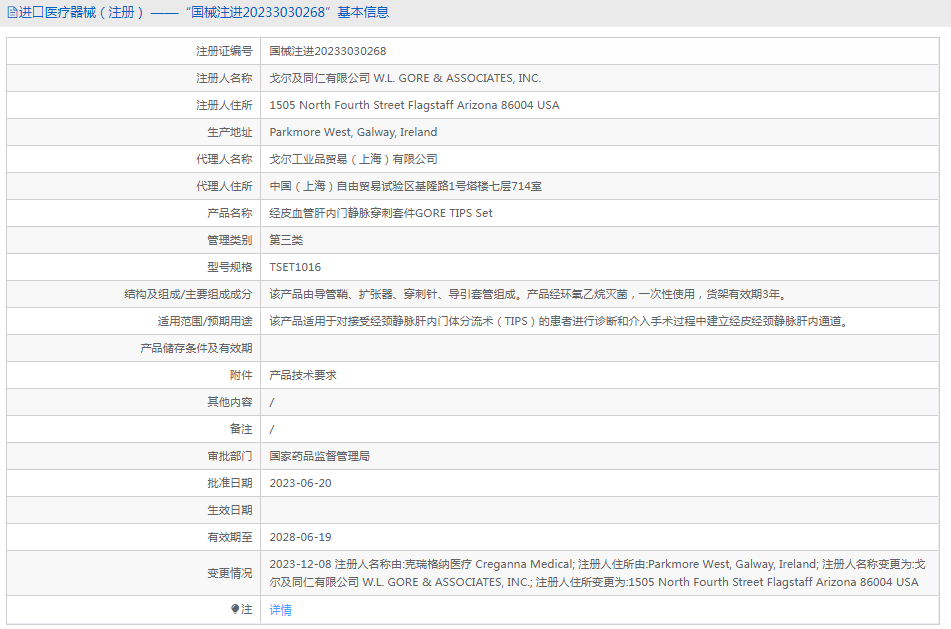
Task: Click the 变更情况 label
Action: click(229, 573)
